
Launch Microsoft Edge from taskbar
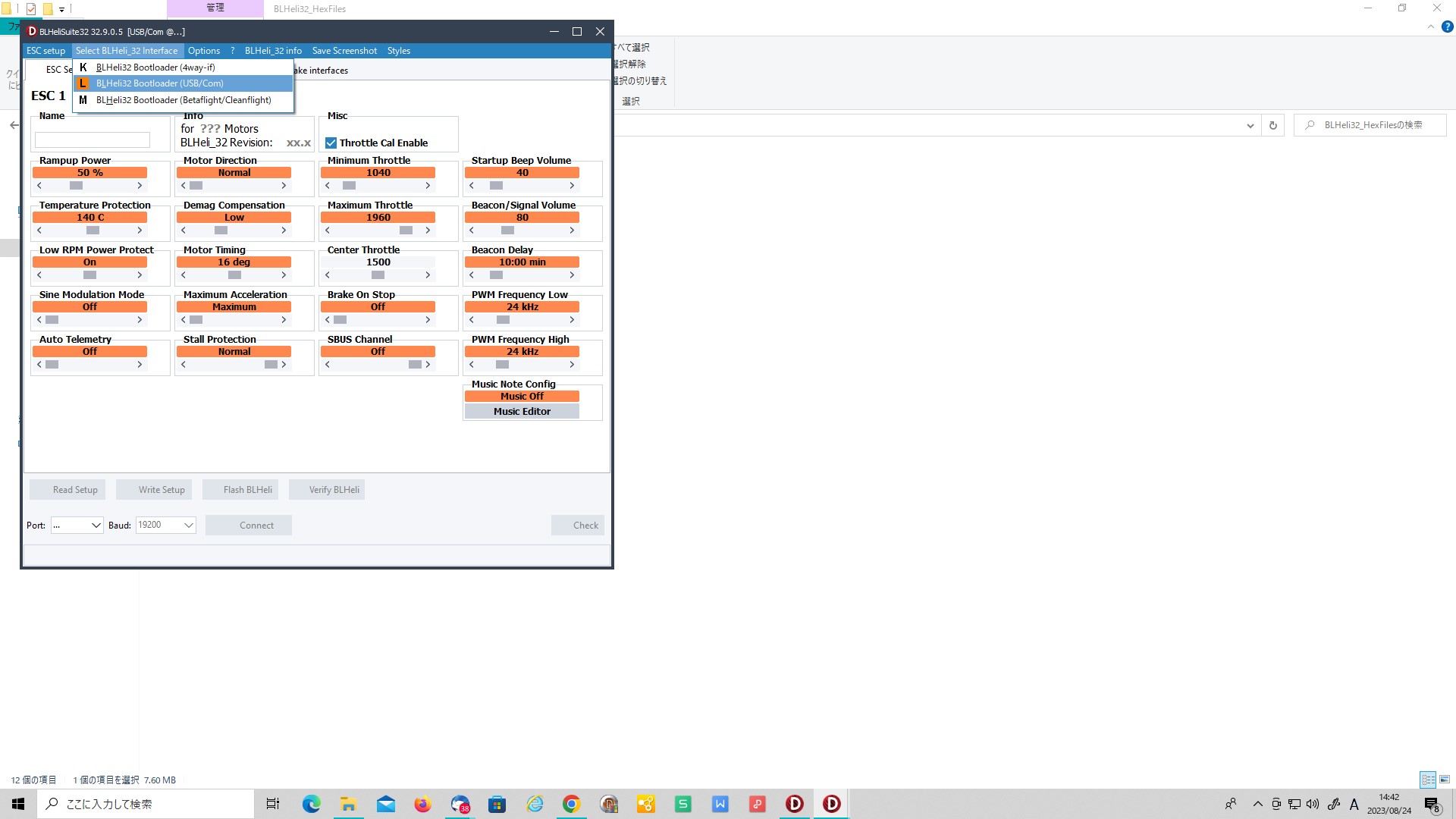click(311, 804)
